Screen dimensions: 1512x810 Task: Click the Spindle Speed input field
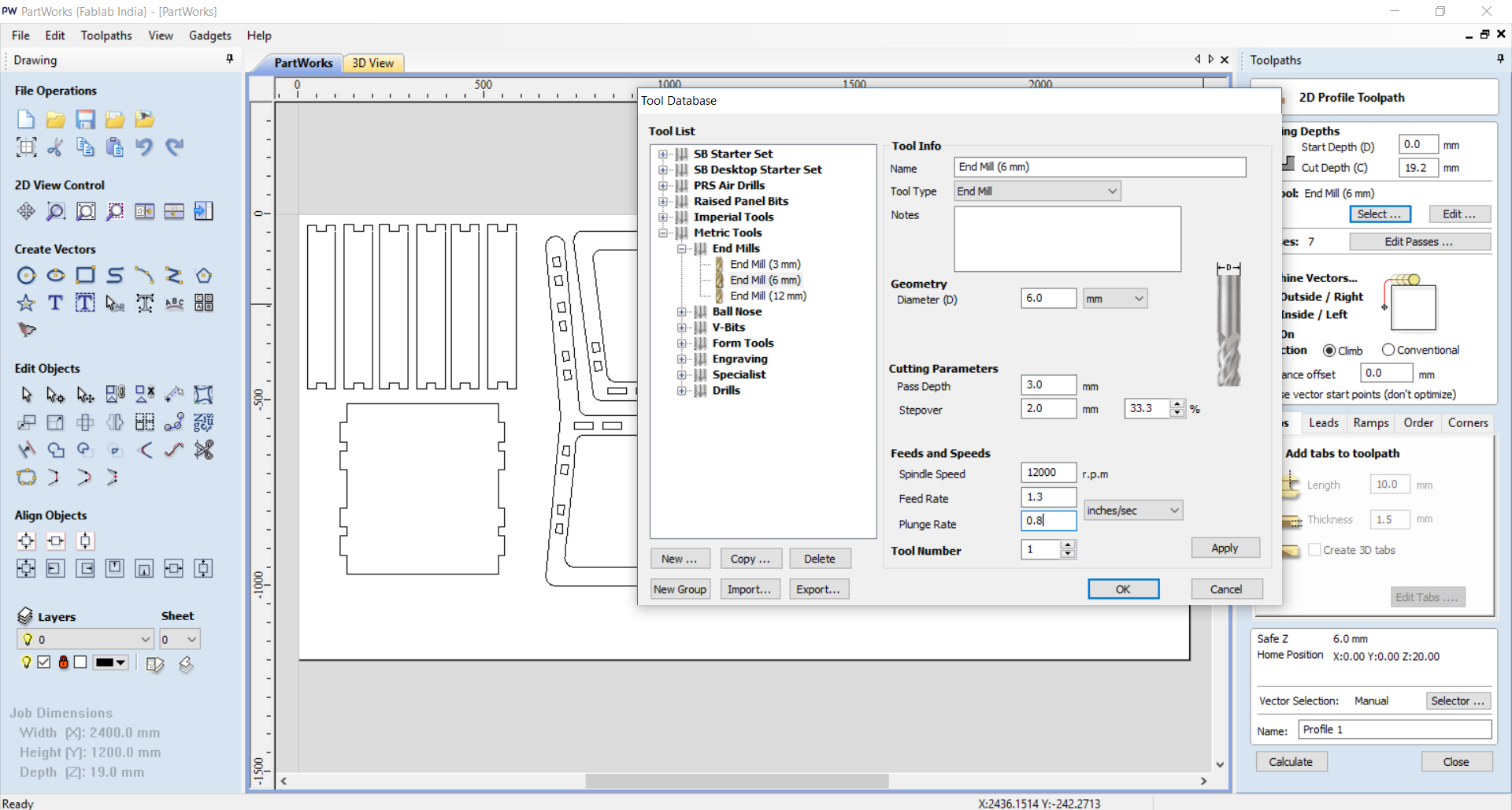pos(1047,473)
